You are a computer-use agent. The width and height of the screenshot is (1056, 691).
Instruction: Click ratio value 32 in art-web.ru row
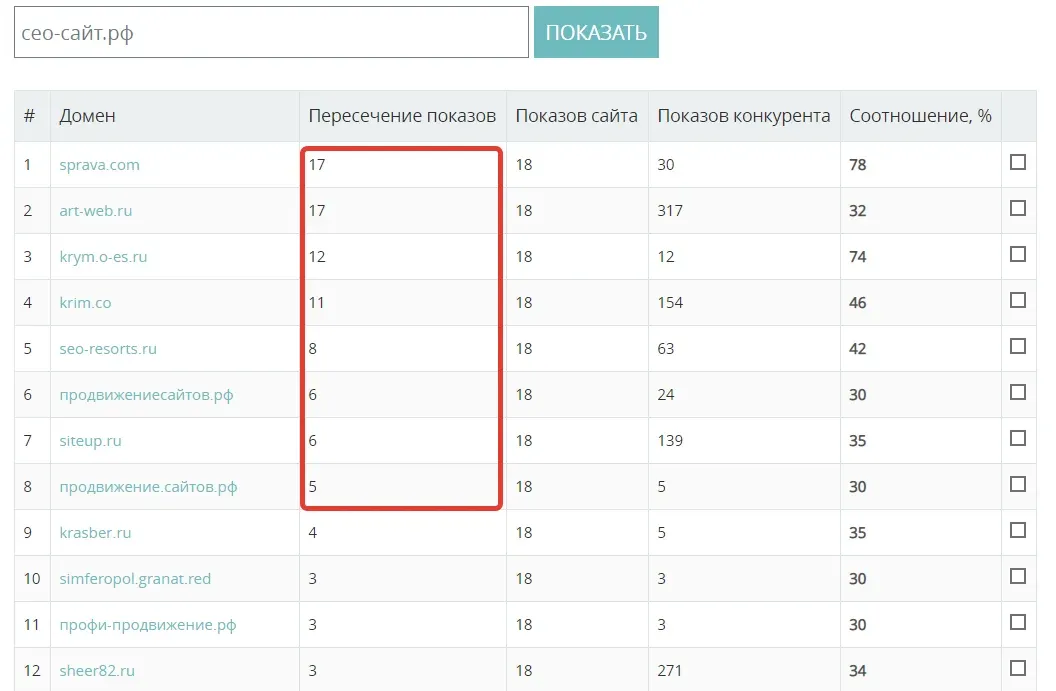(x=857, y=211)
